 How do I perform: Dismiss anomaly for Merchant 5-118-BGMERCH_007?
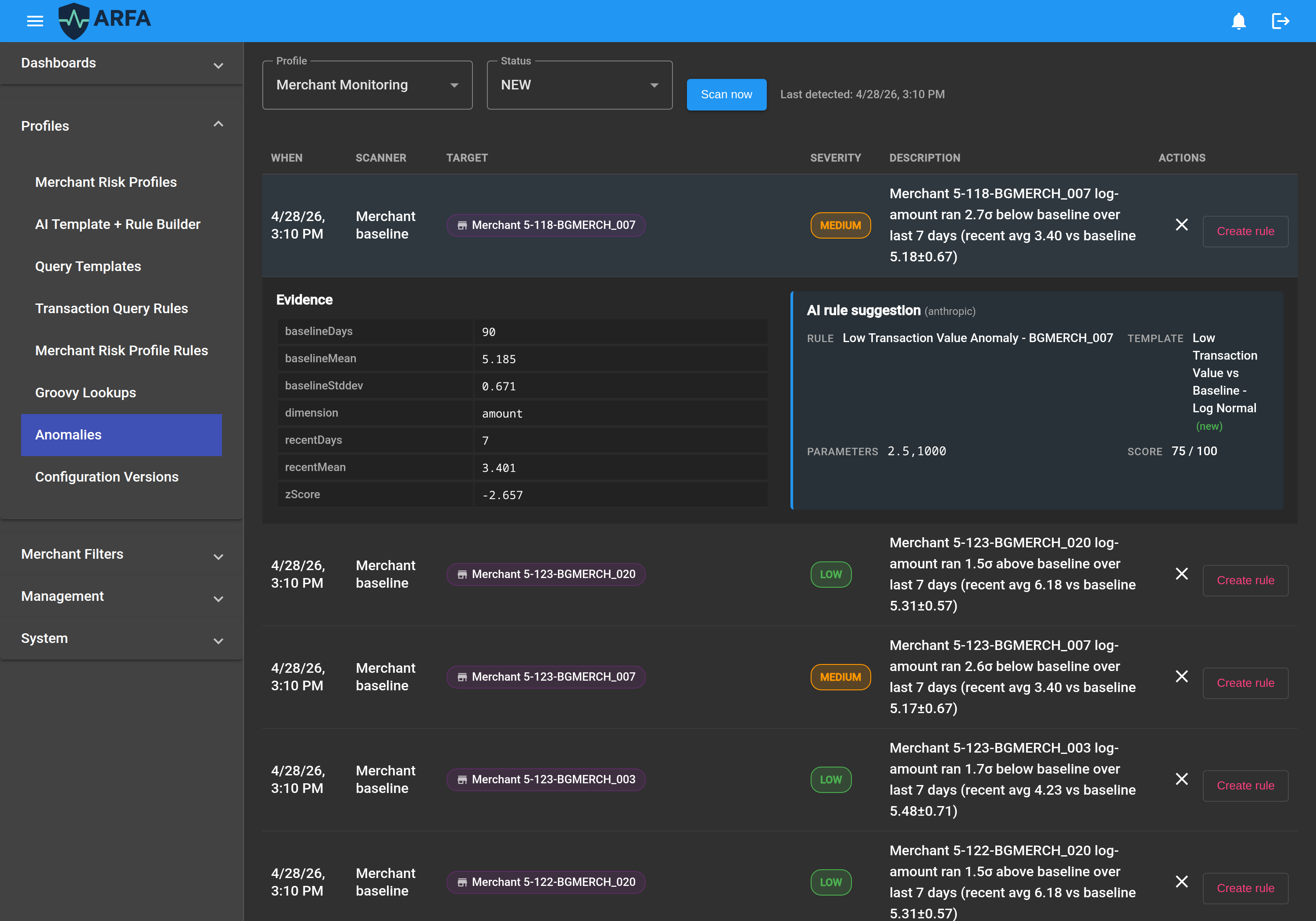click(x=1181, y=225)
